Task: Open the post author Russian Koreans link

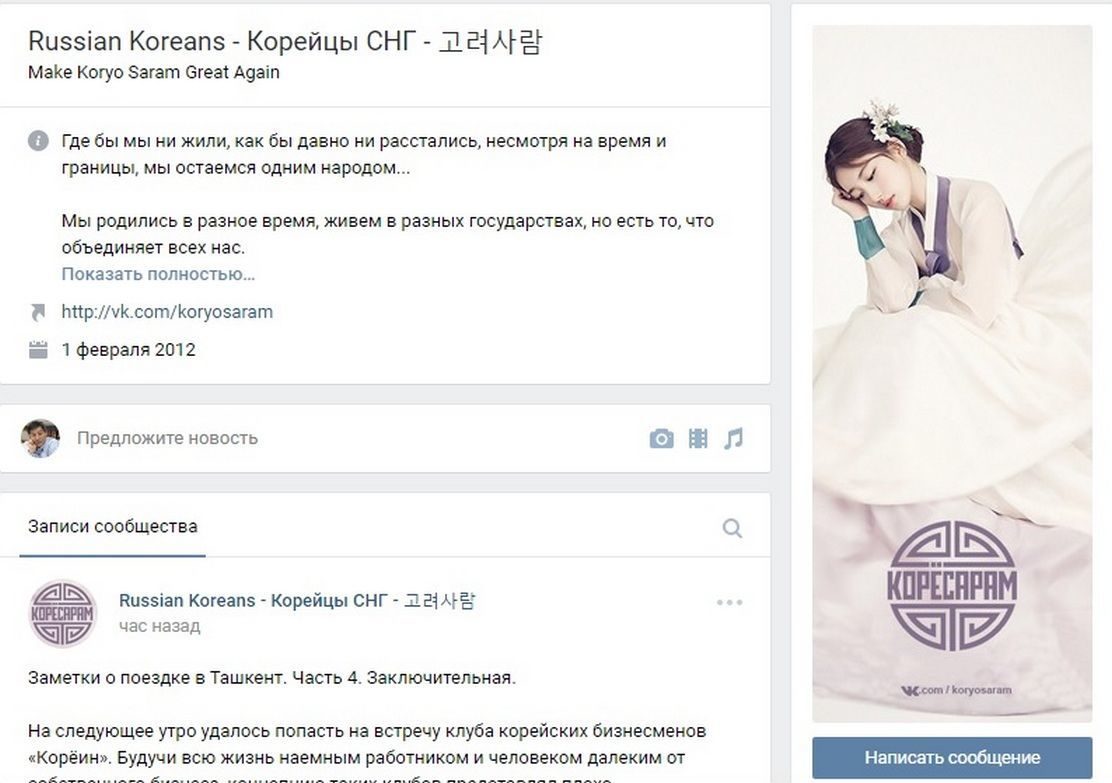Action: 297,600
